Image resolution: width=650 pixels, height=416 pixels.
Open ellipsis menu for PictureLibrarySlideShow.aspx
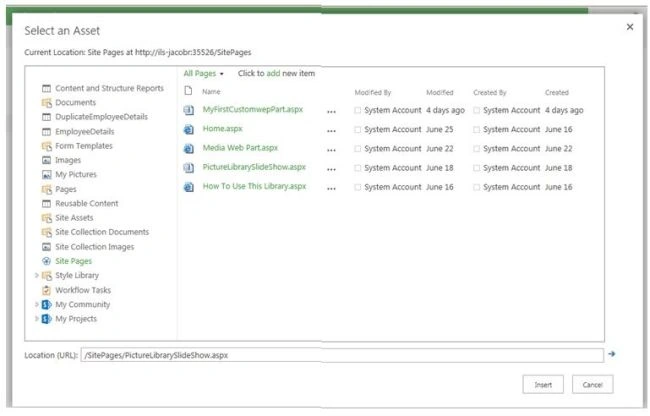331,169
